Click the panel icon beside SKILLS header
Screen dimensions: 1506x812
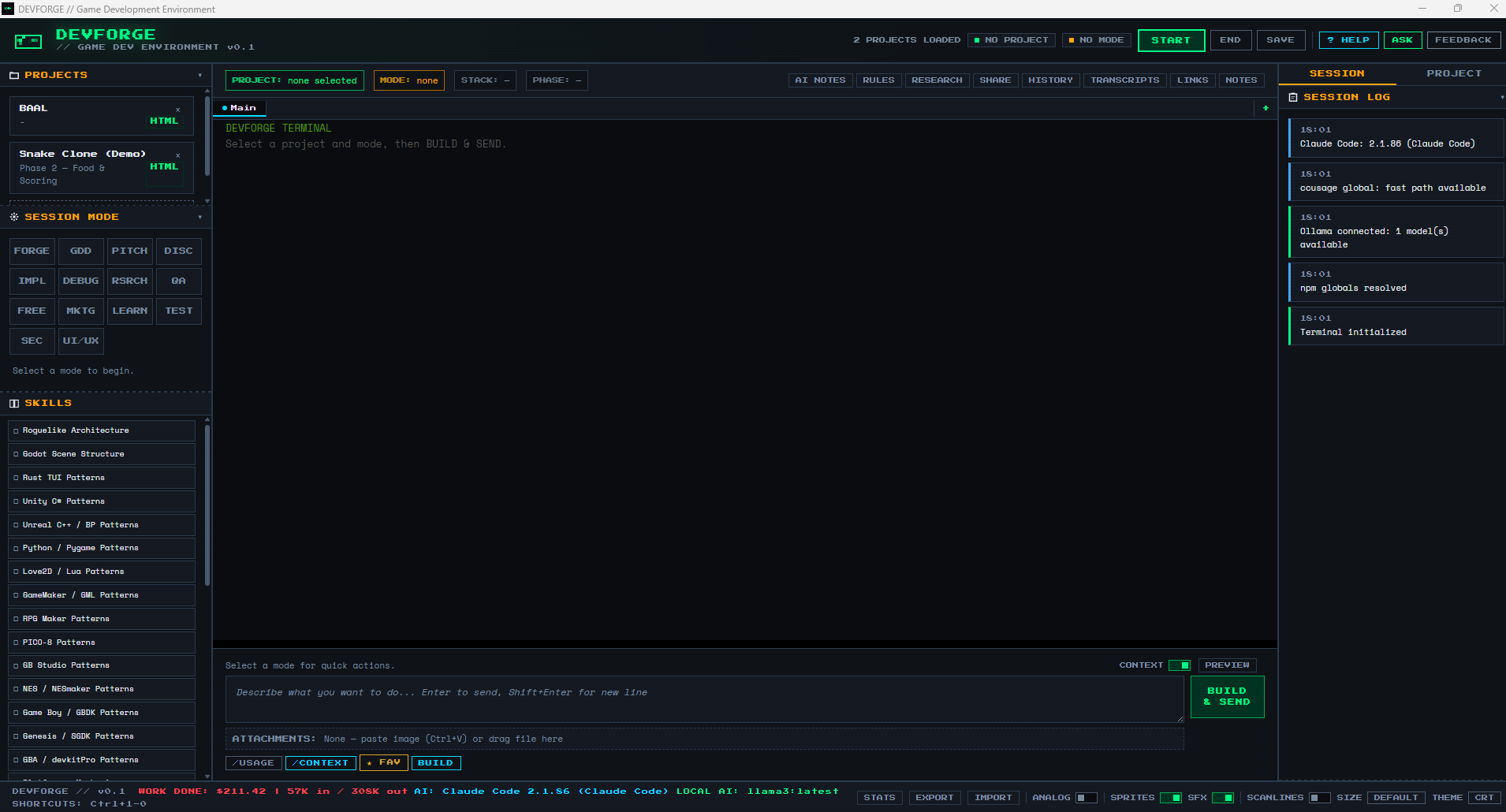tap(13, 403)
